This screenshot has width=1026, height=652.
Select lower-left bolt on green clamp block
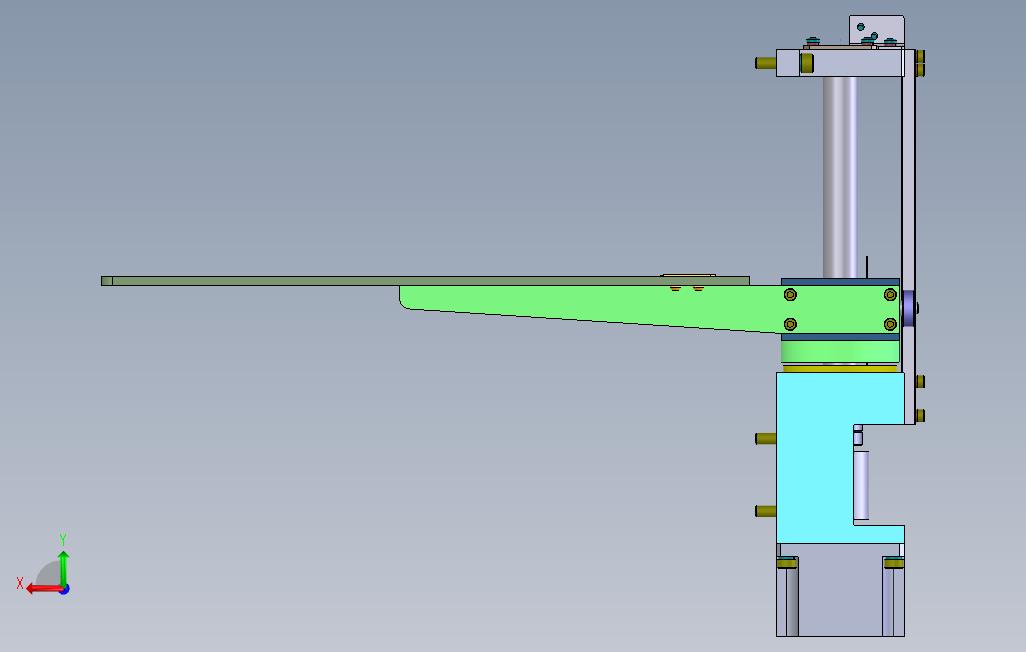click(790, 324)
